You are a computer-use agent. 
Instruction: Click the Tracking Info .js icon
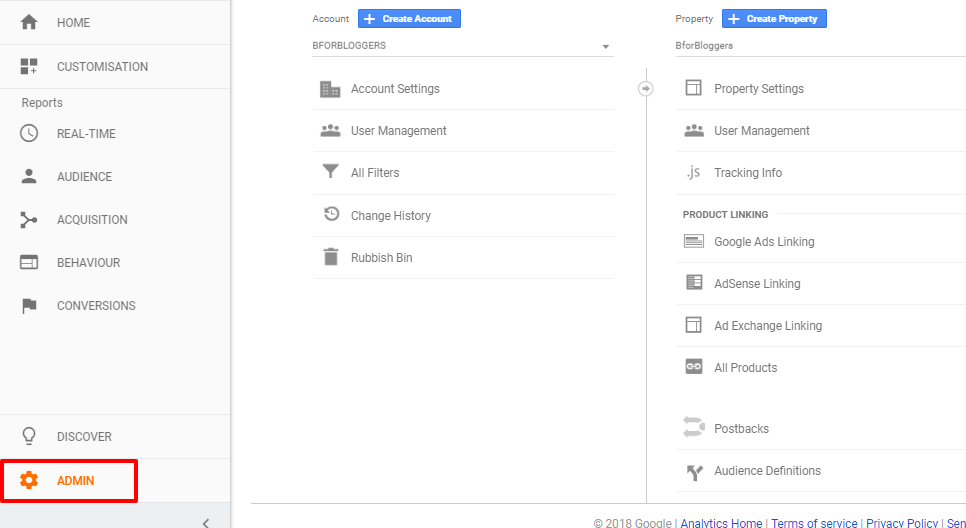click(x=694, y=173)
